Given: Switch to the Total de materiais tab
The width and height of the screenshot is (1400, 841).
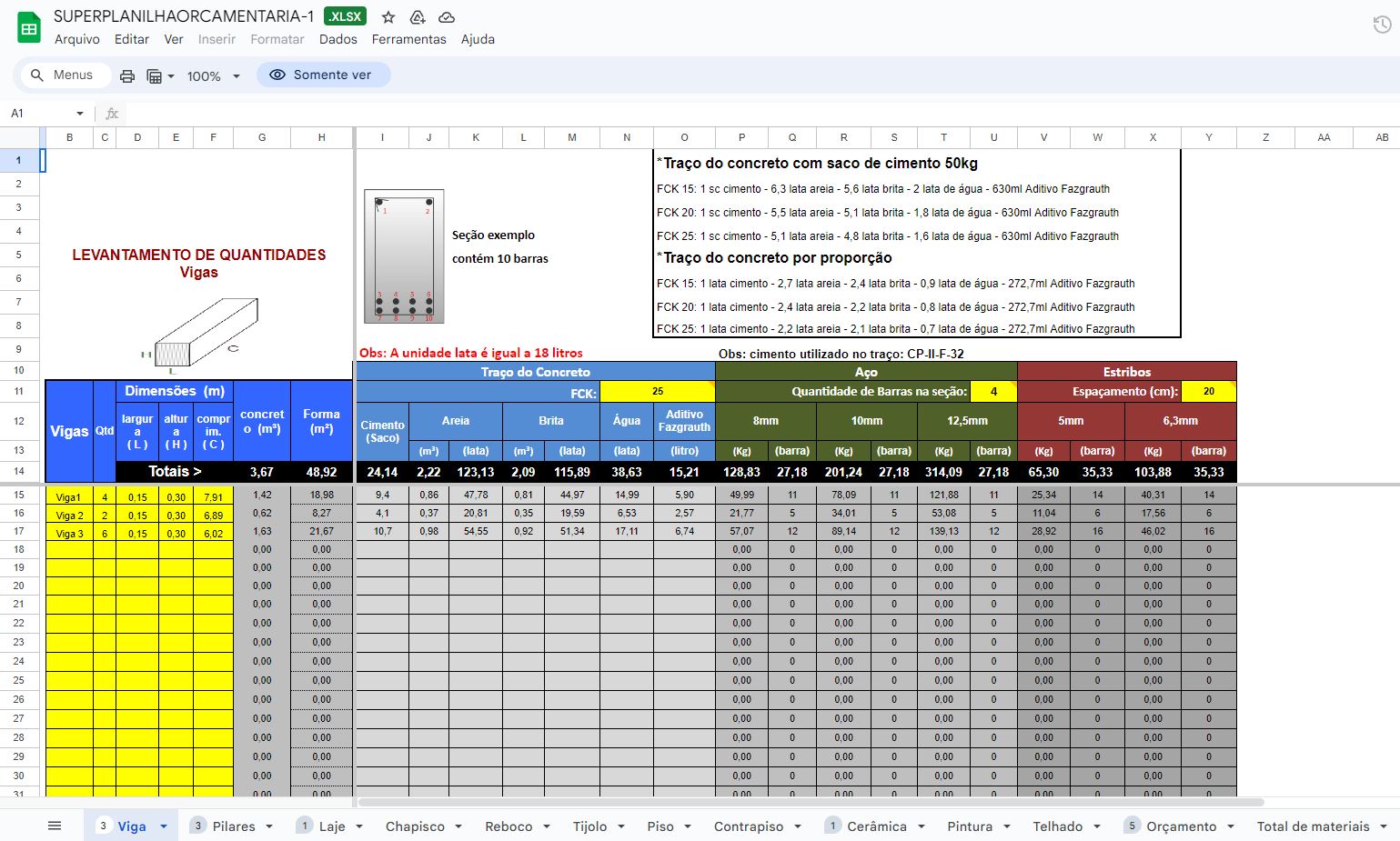Looking at the screenshot, I should 1313,826.
